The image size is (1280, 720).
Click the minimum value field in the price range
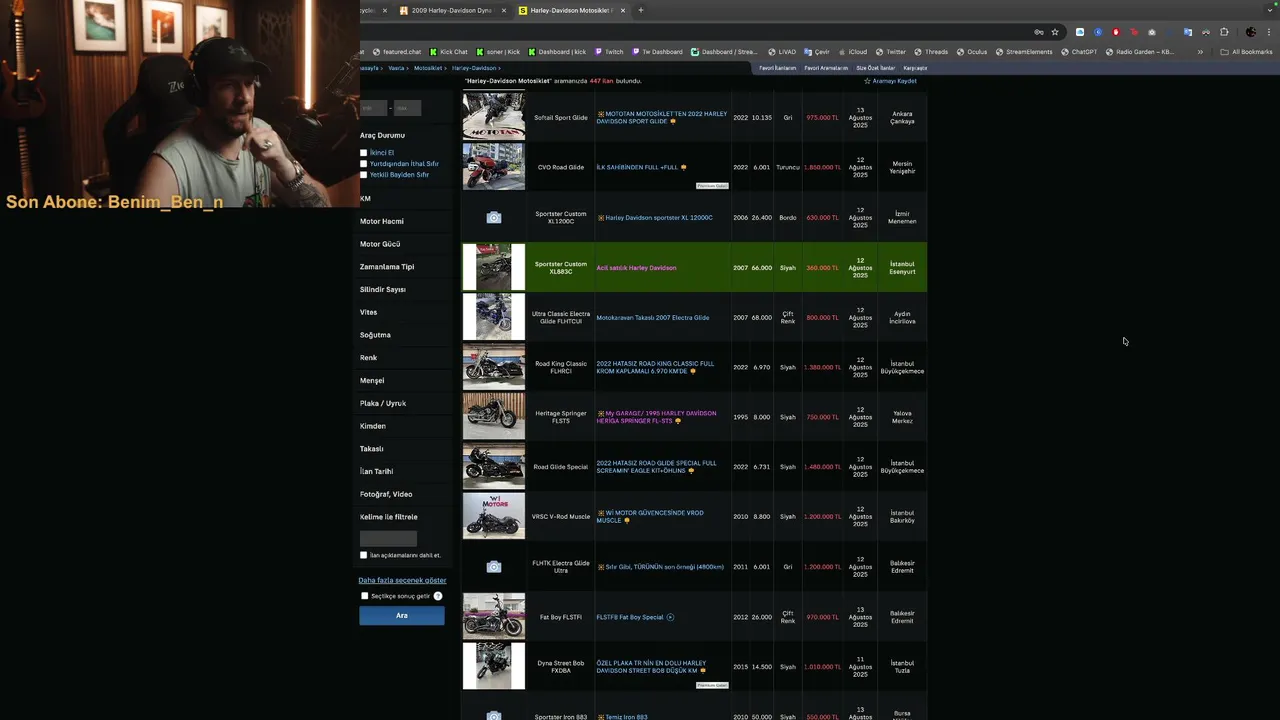tap(374, 108)
